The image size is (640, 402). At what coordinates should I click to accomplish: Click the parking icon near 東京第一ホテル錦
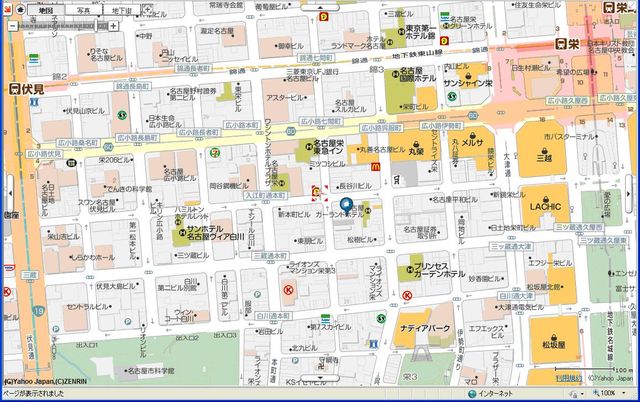(x=444, y=40)
